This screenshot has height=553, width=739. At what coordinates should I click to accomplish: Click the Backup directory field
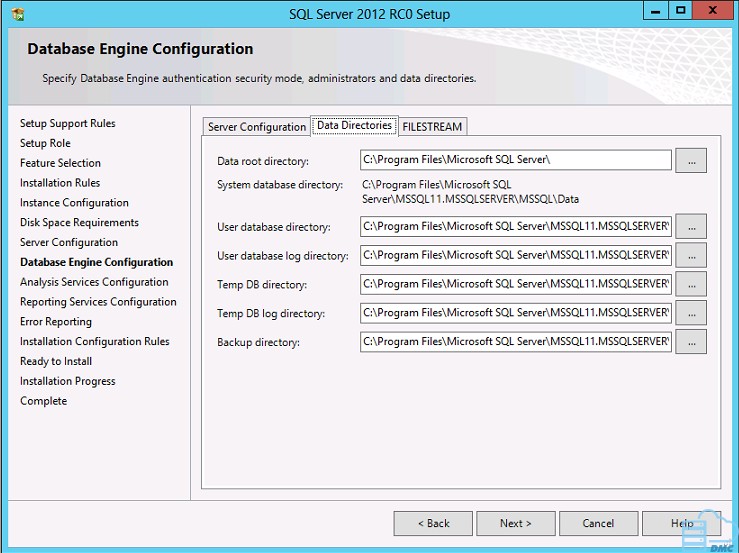(516, 341)
